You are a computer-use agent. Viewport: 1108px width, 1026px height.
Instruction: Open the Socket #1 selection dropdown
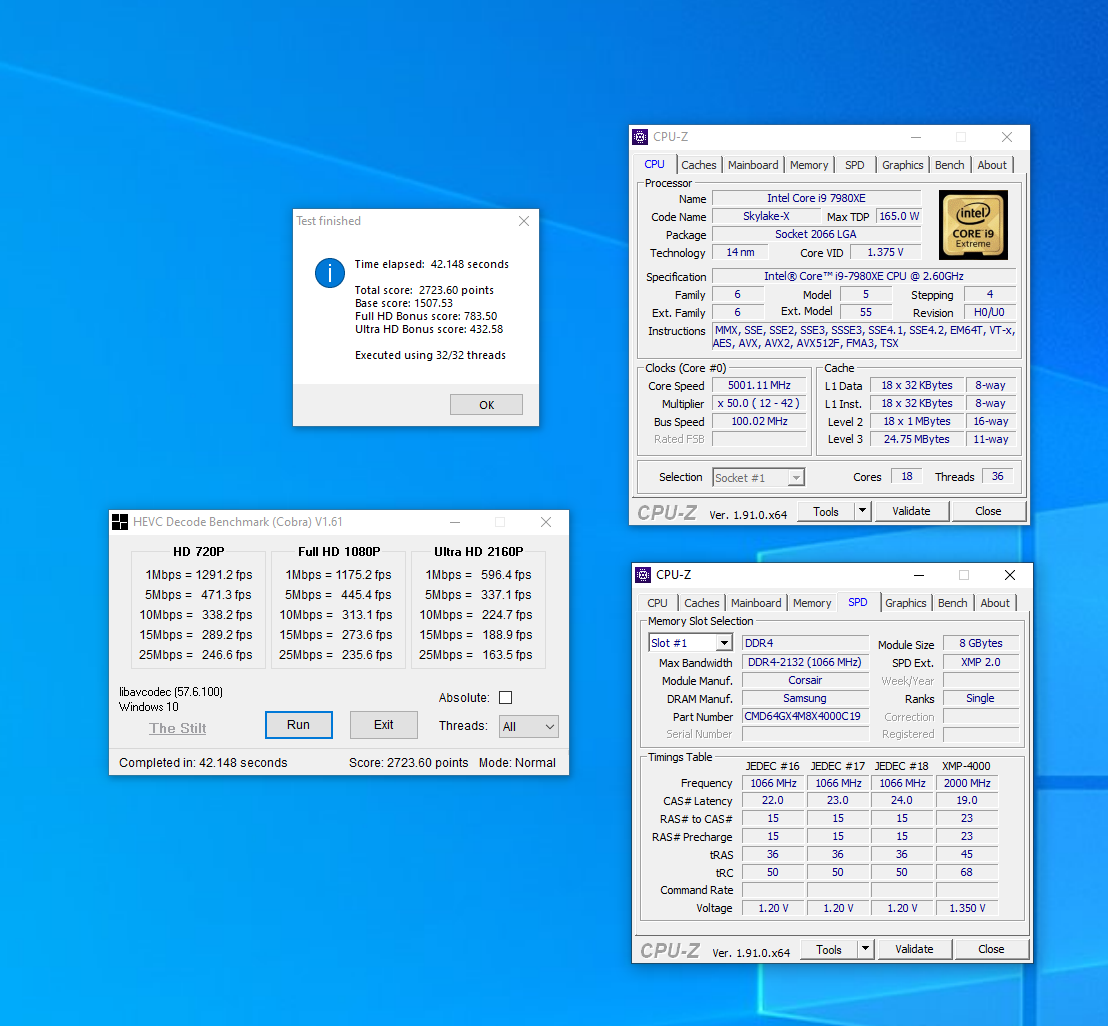tap(758, 478)
